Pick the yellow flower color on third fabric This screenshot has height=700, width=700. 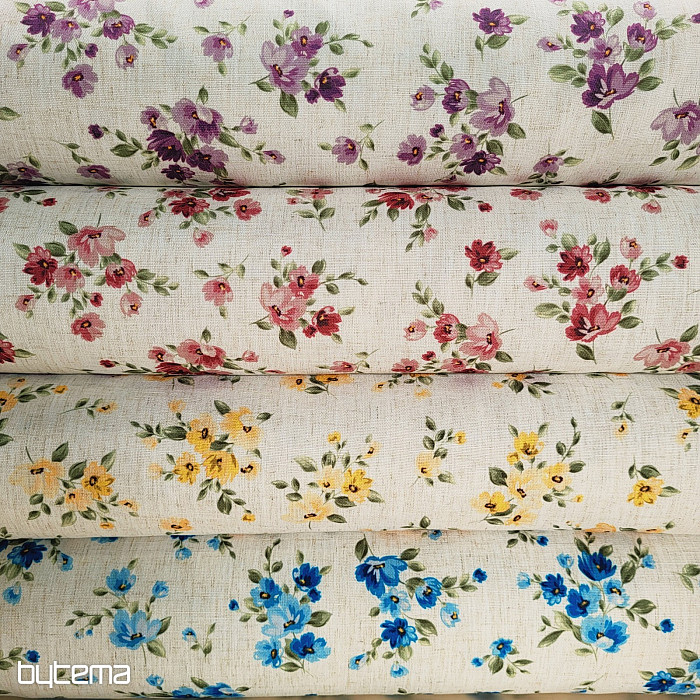click(x=202, y=434)
